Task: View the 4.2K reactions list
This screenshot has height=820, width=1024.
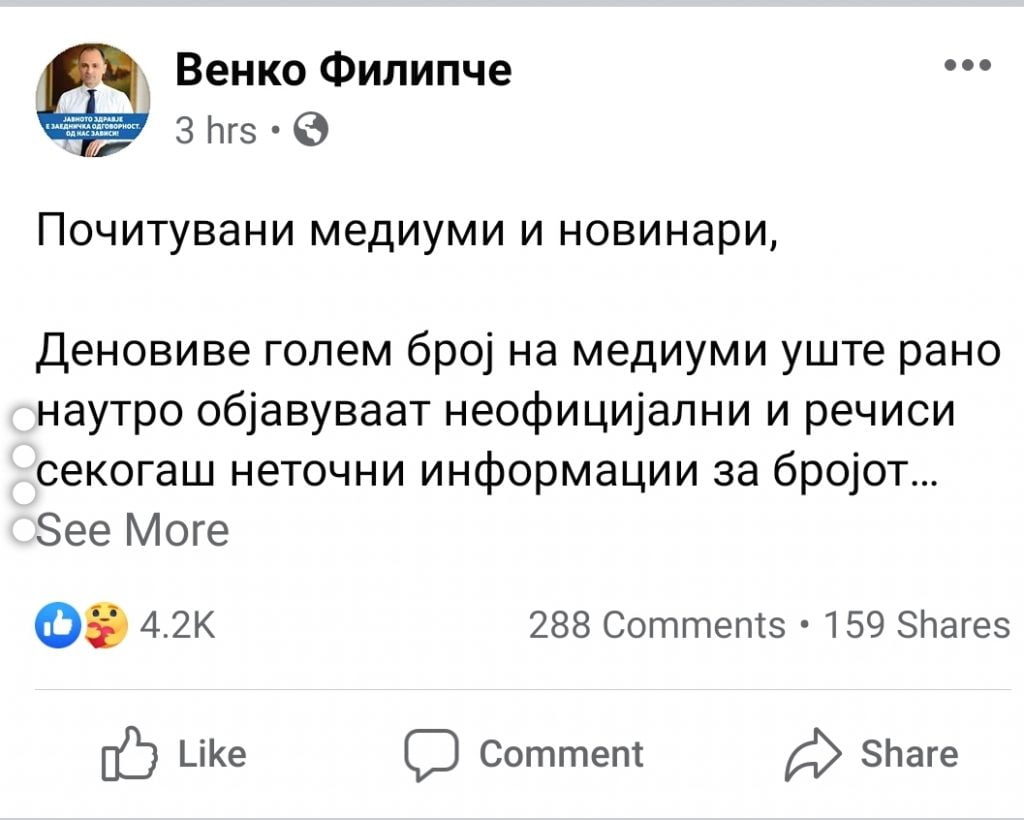Action: (177, 626)
